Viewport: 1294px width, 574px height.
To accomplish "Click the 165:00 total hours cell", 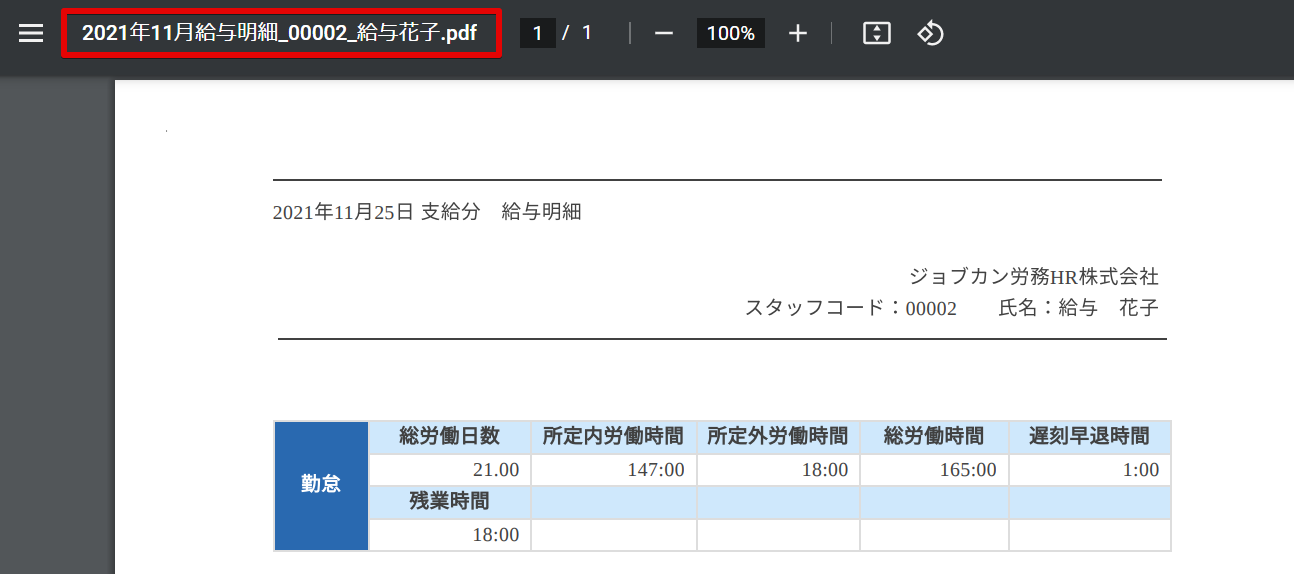I will pyautogui.click(x=934, y=470).
